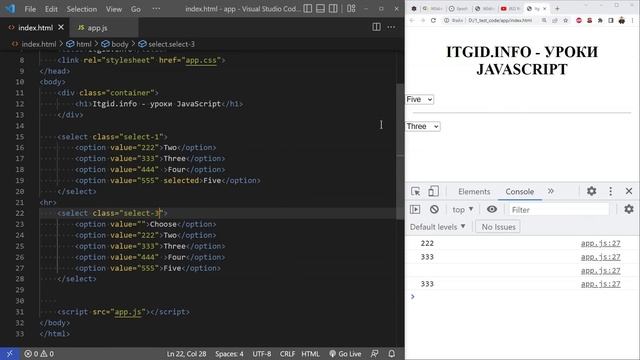Open the Three select dropdown on page
The width and height of the screenshot is (640, 360).
[423, 127]
